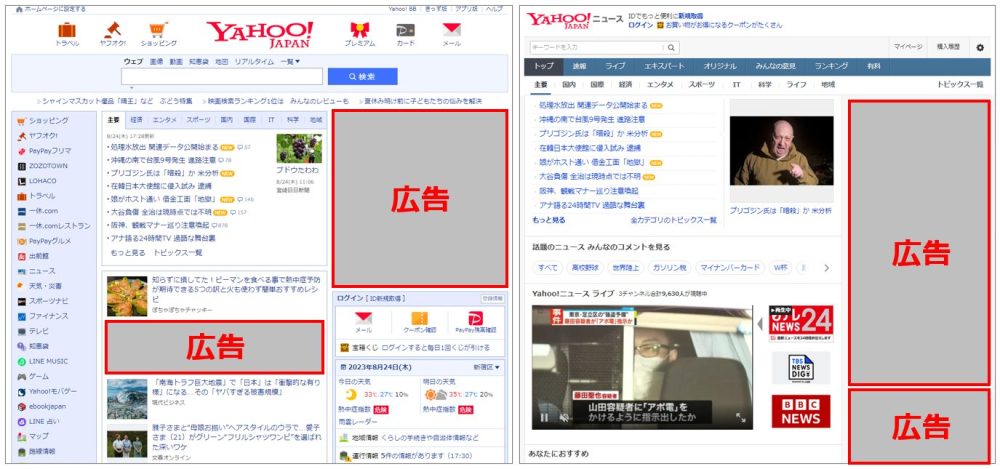Viewport: 1000px width, 469px height.
Task: Select the 高校野球 topic tag
Action: (x=584, y=268)
